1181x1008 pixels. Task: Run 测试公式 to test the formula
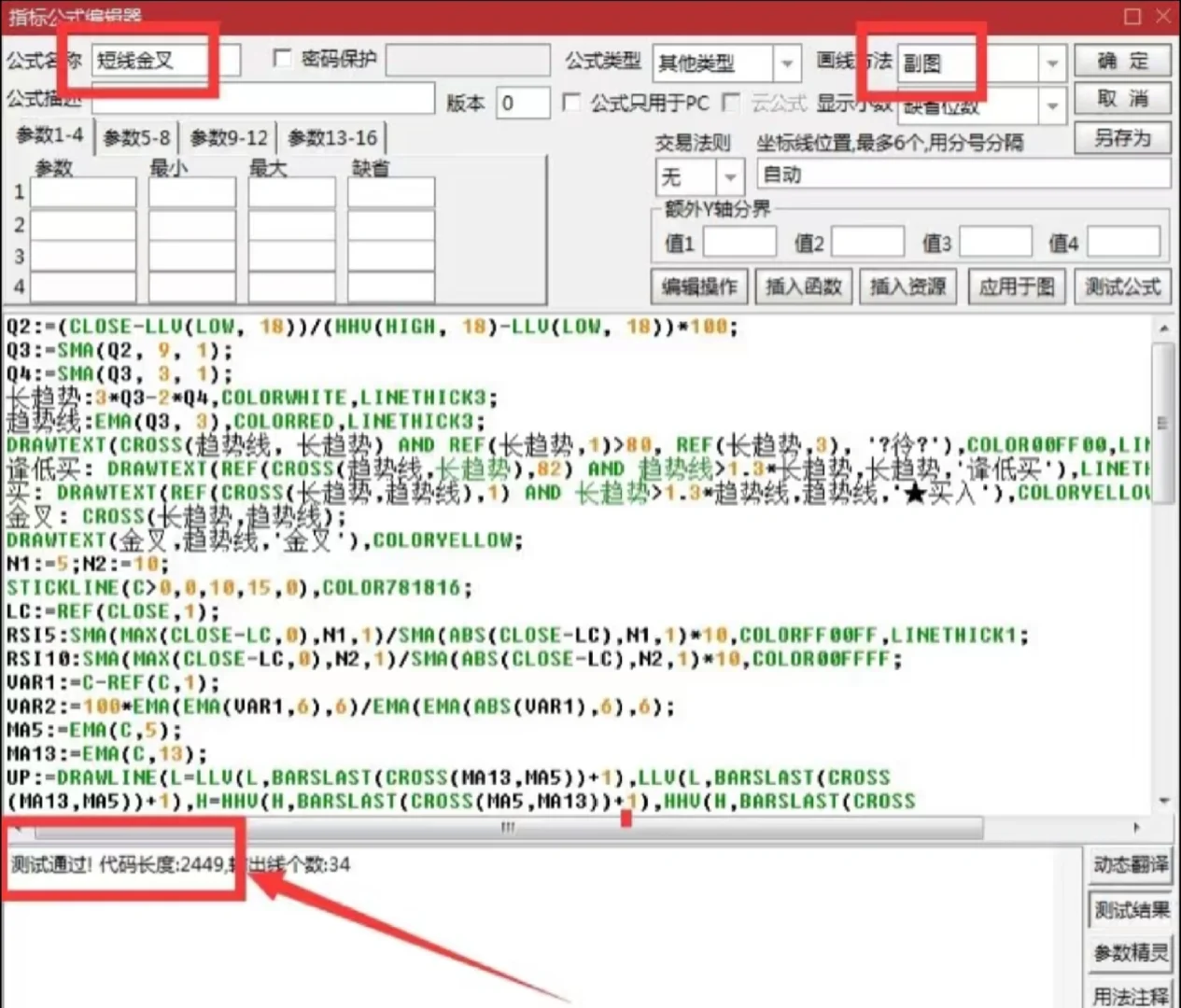point(1122,287)
